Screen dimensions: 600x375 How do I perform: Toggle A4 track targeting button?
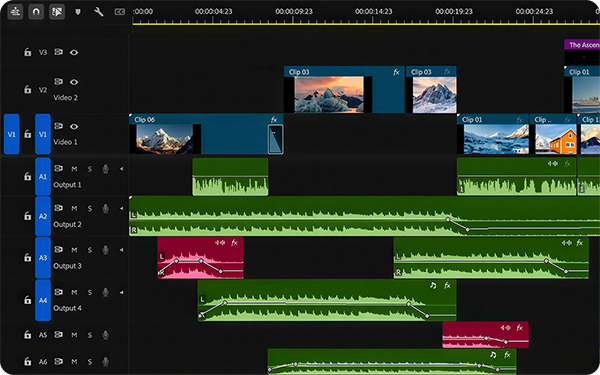tap(43, 300)
